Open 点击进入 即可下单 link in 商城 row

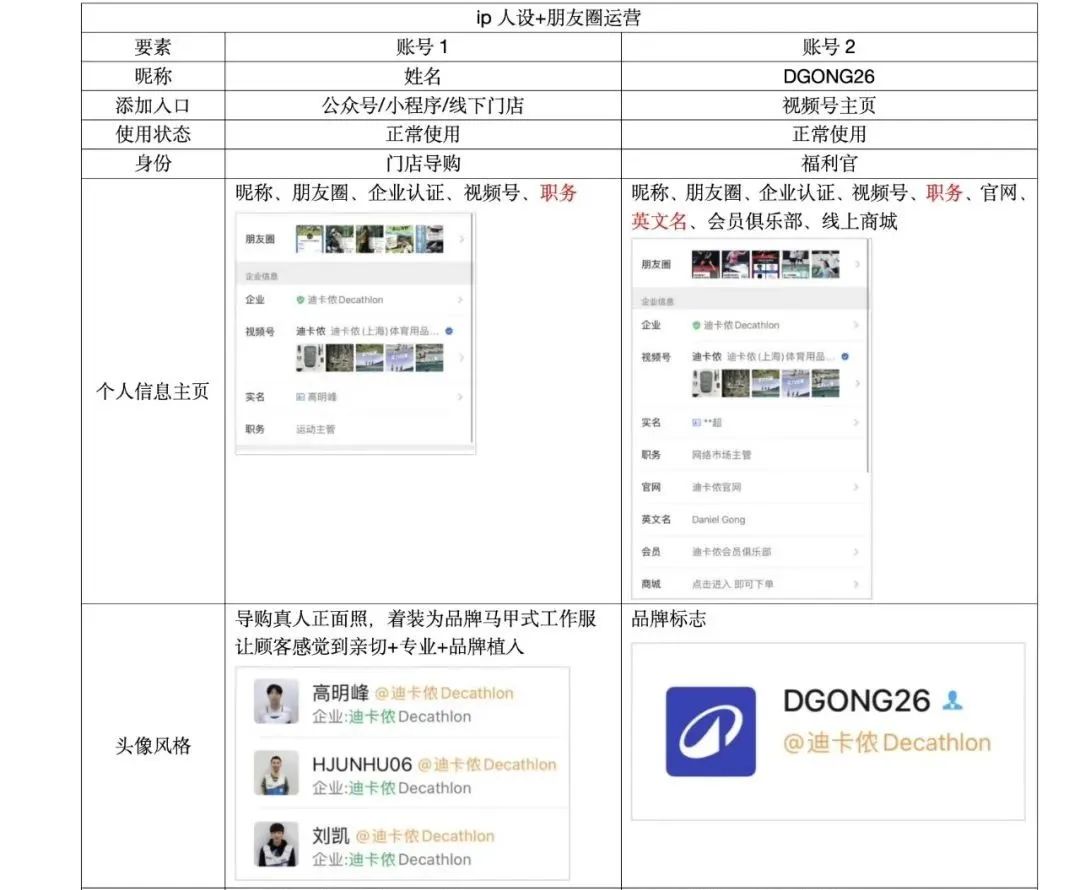[x=732, y=584]
